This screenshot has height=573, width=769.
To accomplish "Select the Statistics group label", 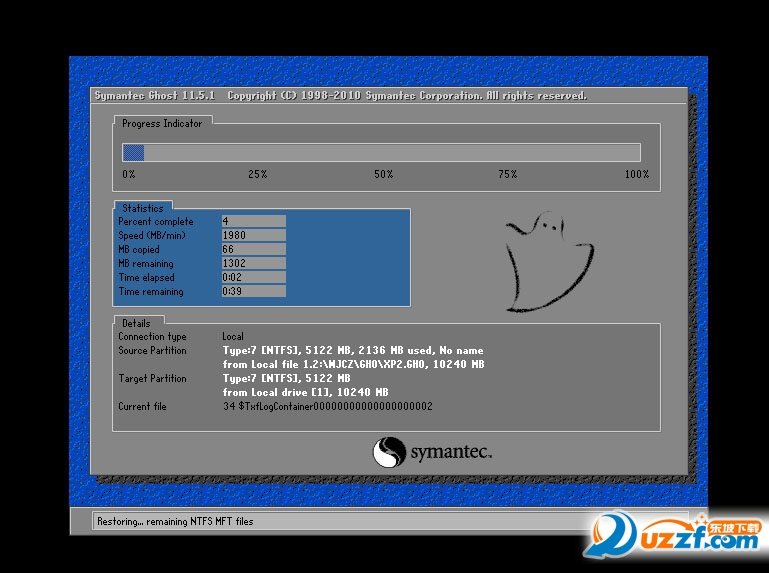I will [x=143, y=208].
